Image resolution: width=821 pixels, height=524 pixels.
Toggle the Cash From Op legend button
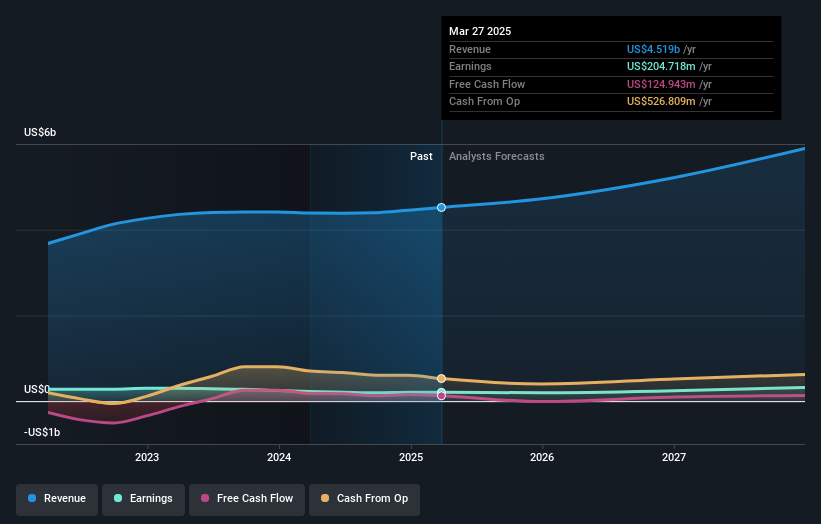[364, 499]
